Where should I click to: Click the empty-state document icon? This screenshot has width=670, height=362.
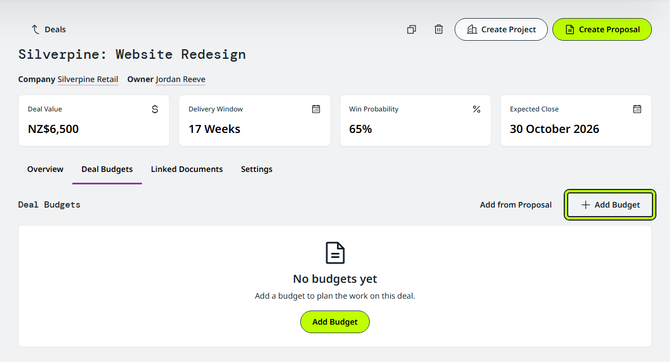(335, 253)
